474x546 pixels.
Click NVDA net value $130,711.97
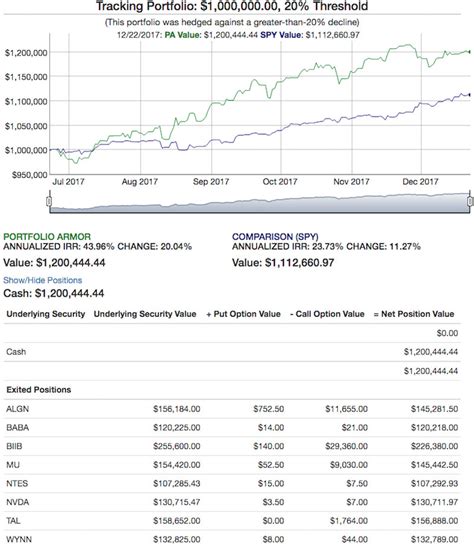coord(434,502)
